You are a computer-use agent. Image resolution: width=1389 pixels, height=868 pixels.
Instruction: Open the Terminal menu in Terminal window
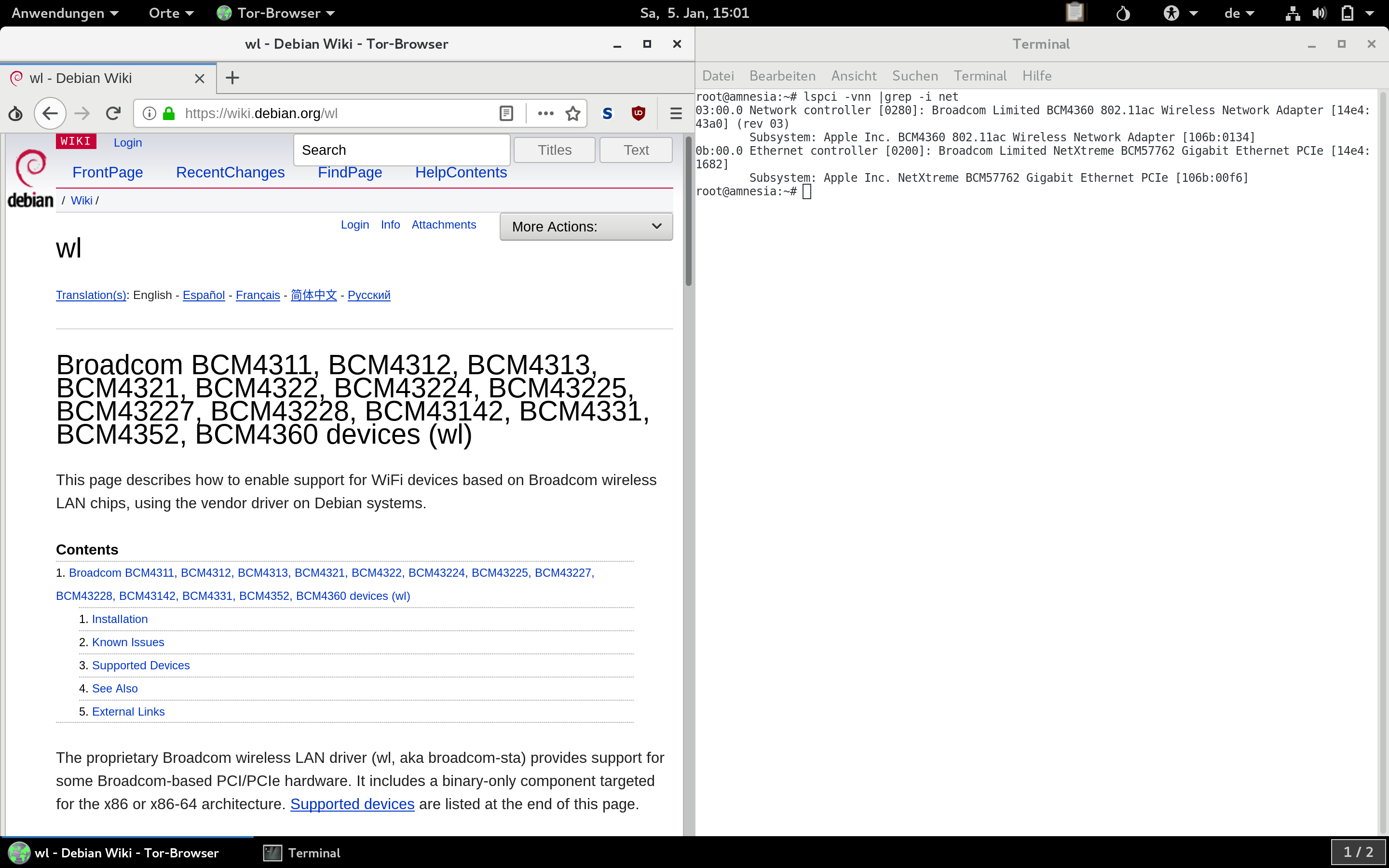pos(980,76)
